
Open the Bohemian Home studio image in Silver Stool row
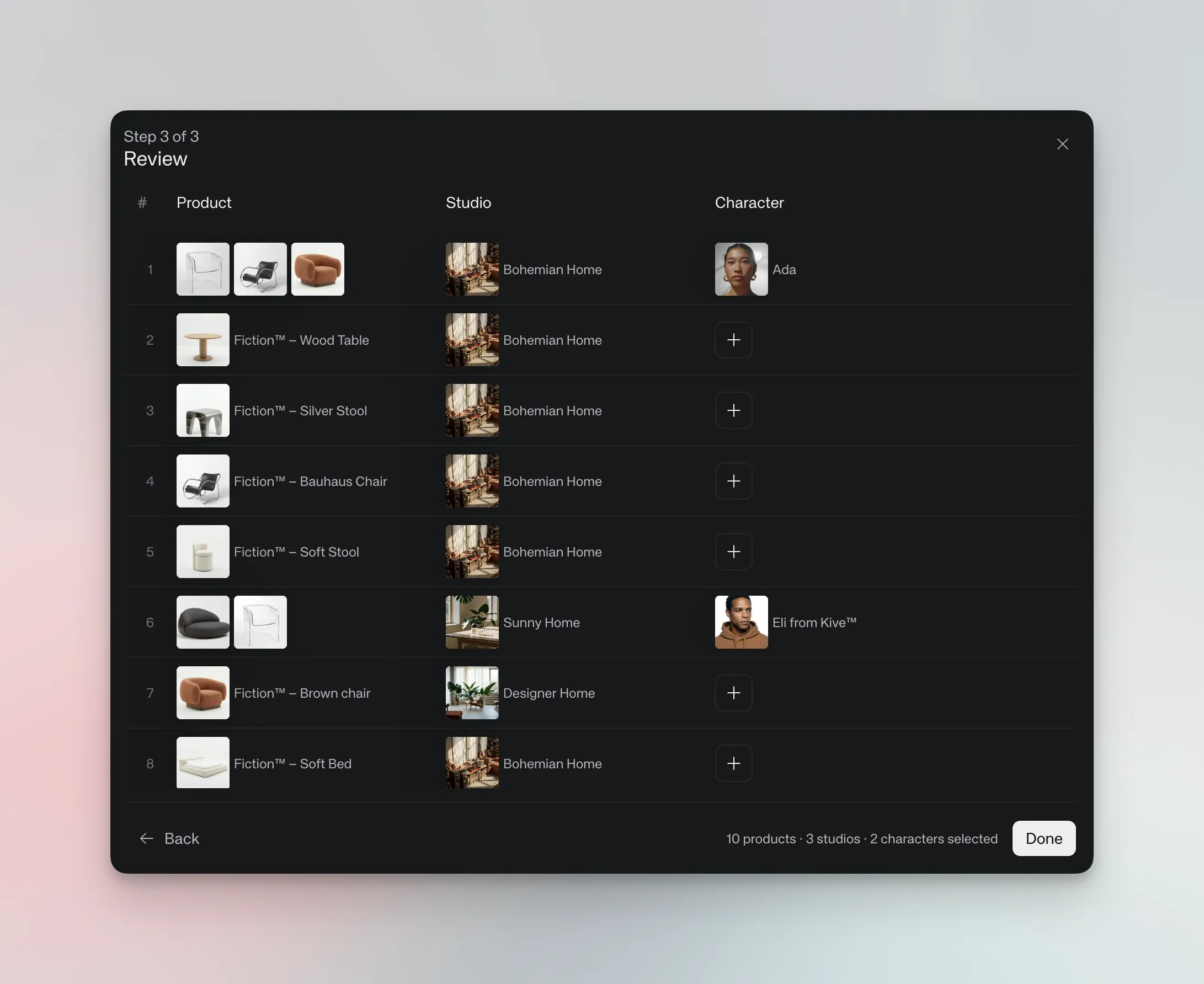tap(472, 410)
